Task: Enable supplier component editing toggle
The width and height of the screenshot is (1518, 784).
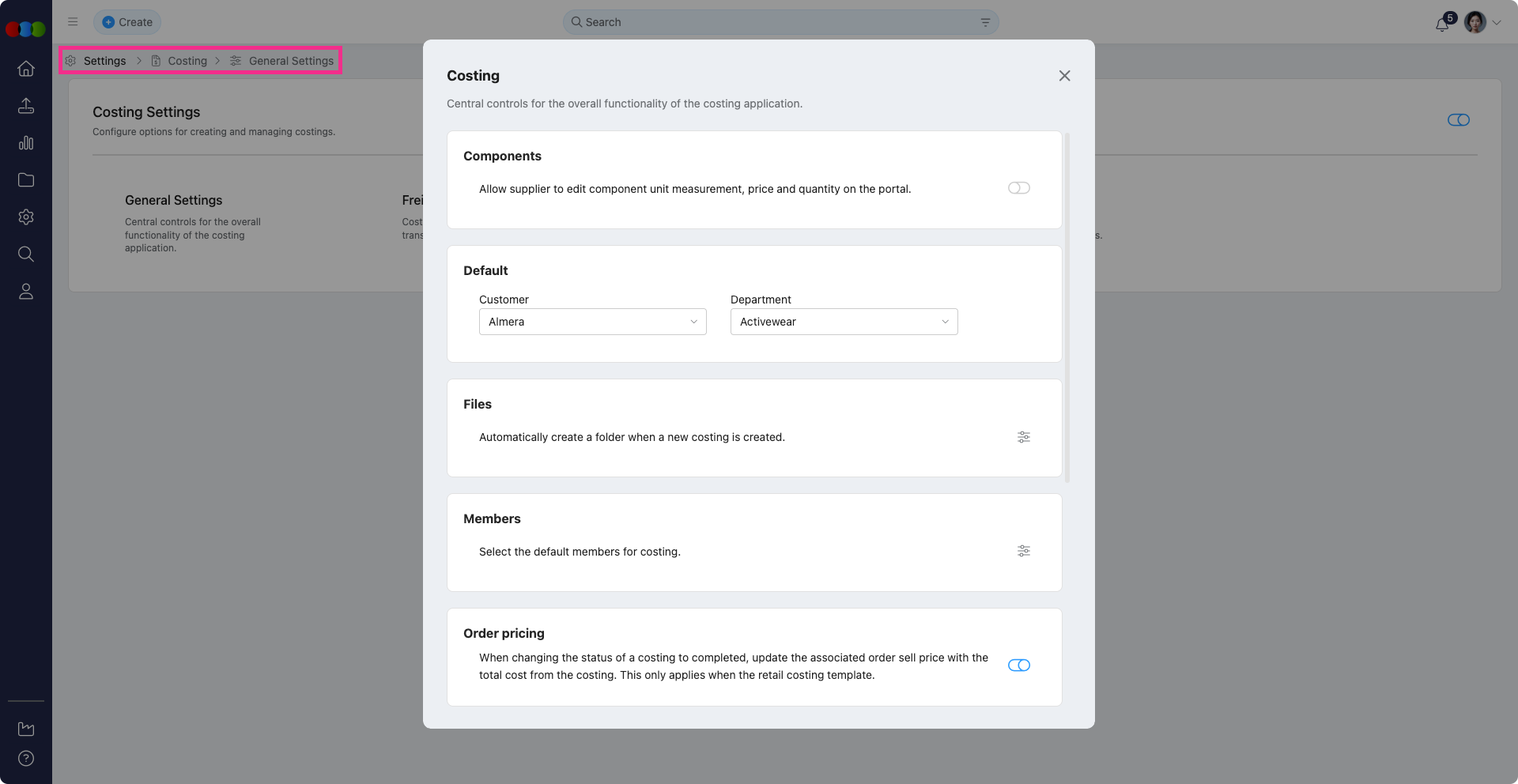Action: [1018, 188]
